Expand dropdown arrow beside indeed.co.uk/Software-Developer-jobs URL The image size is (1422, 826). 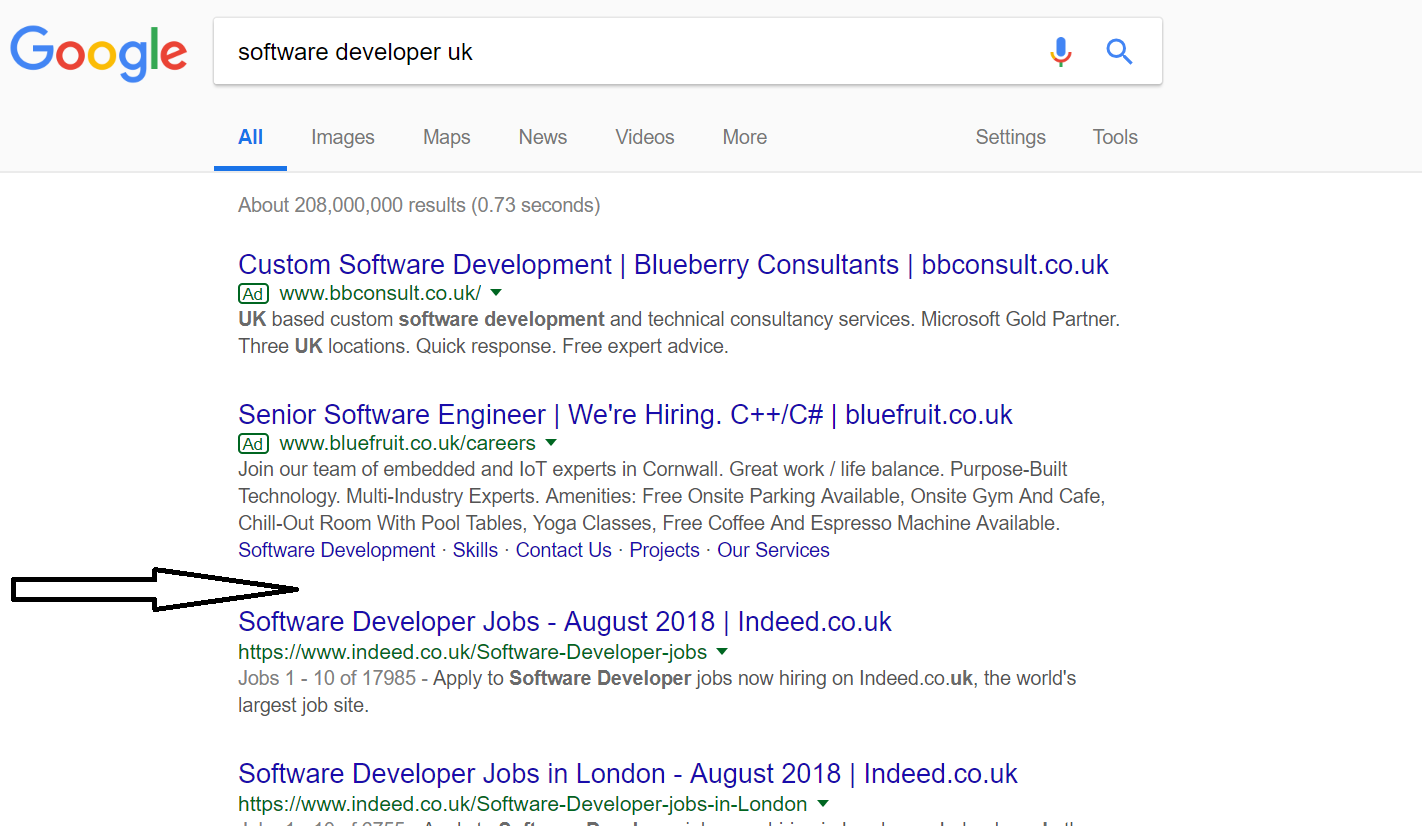click(721, 652)
